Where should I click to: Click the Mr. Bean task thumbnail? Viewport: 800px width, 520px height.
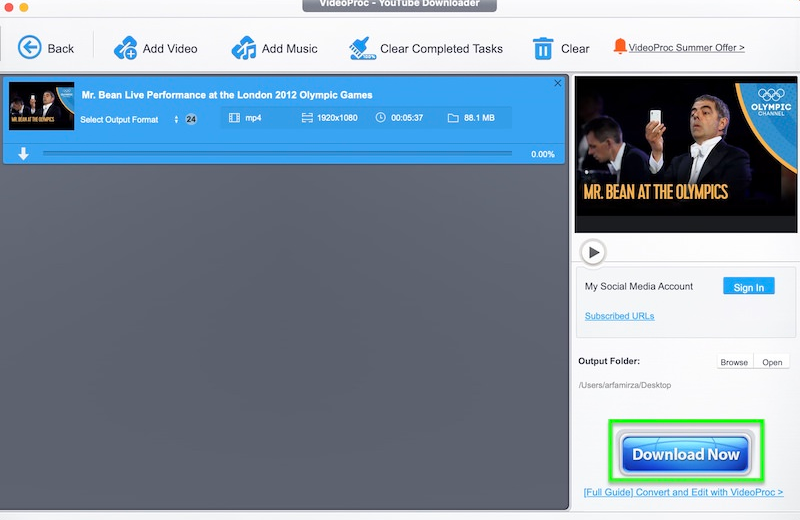point(42,106)
